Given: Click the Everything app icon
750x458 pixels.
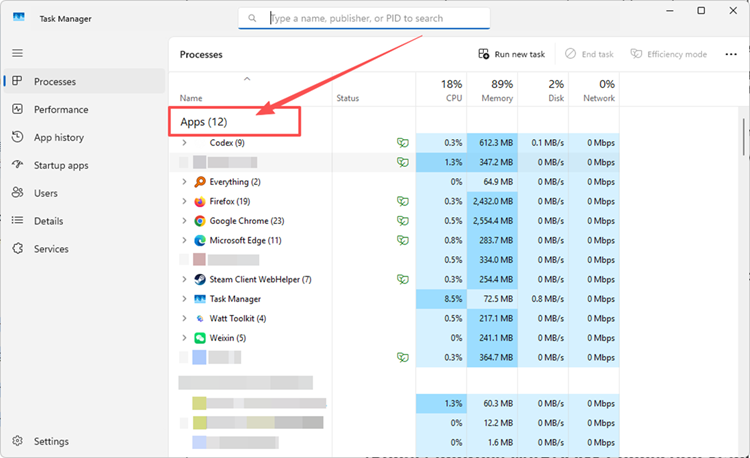Looking at the screenshot, I should pos(200,182).
